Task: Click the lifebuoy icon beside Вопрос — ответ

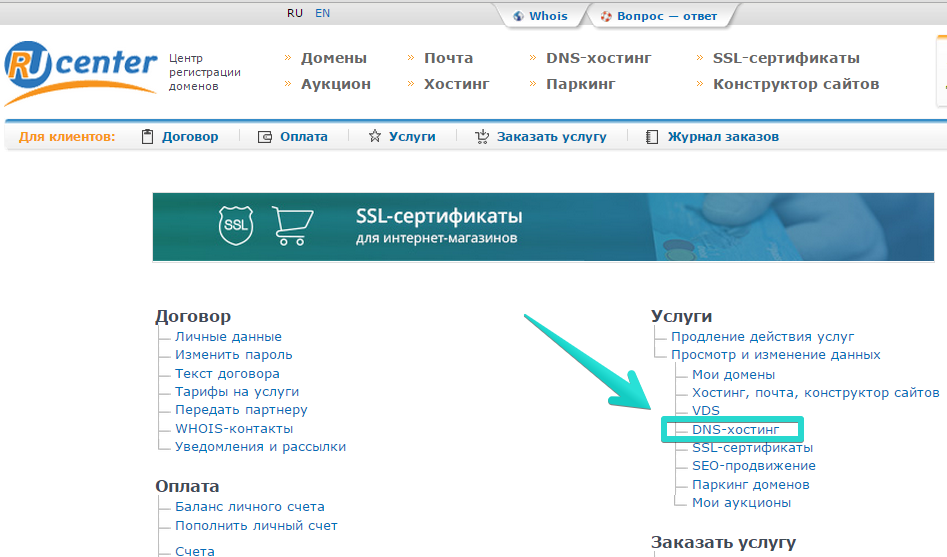Action: coord(606,16)
